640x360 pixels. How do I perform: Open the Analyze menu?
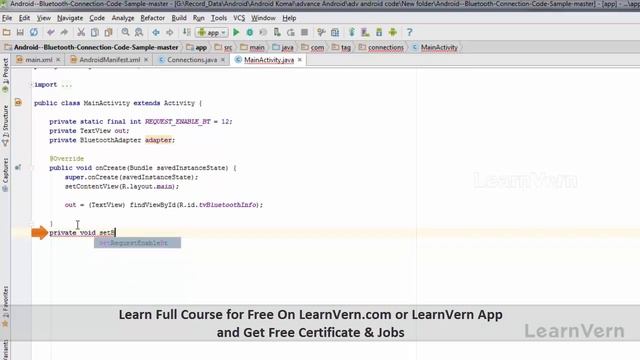123,18
